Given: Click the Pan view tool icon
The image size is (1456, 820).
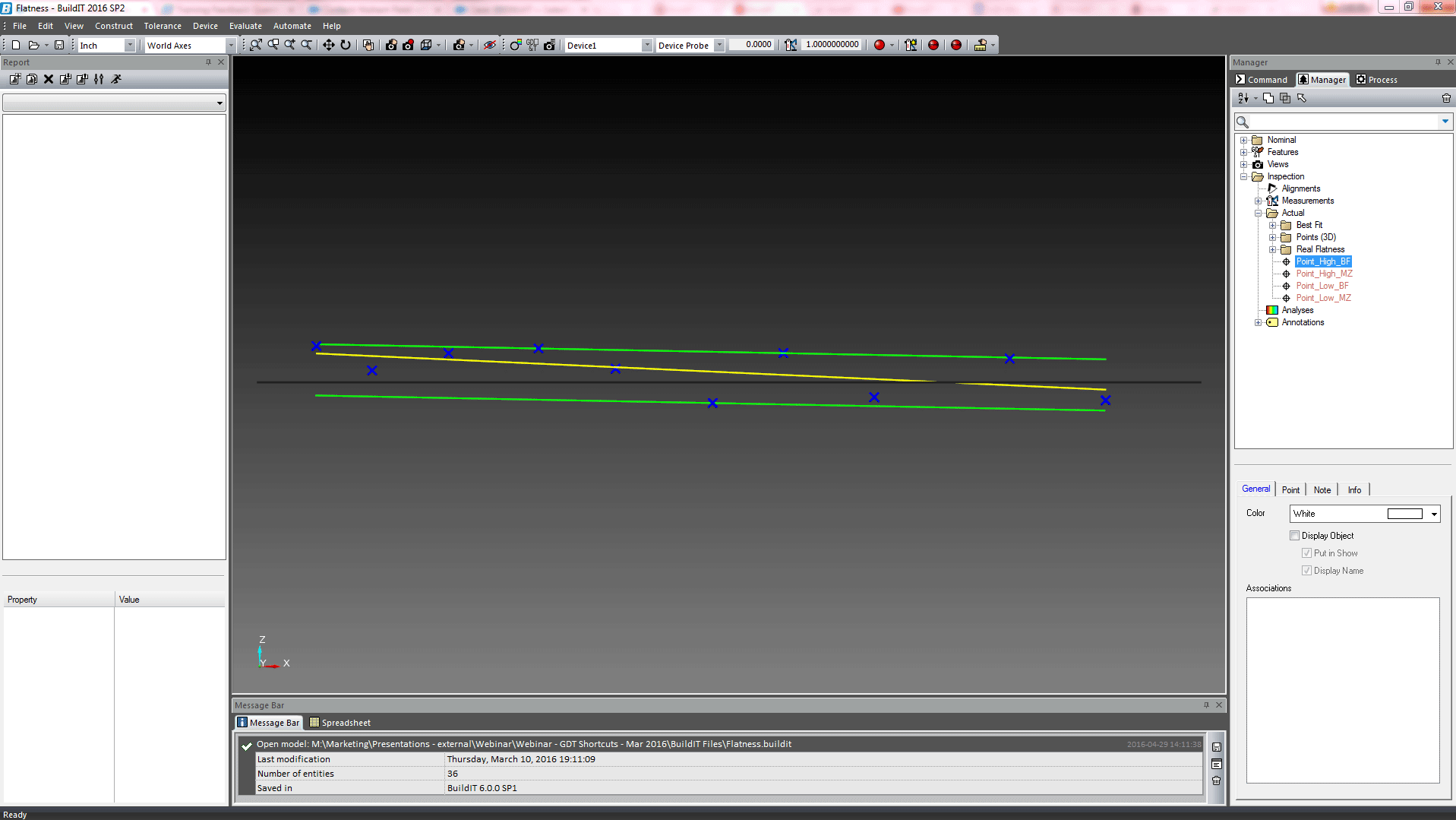Looking at the screenshot, I should pyautogui.click(x=328, y=45).
